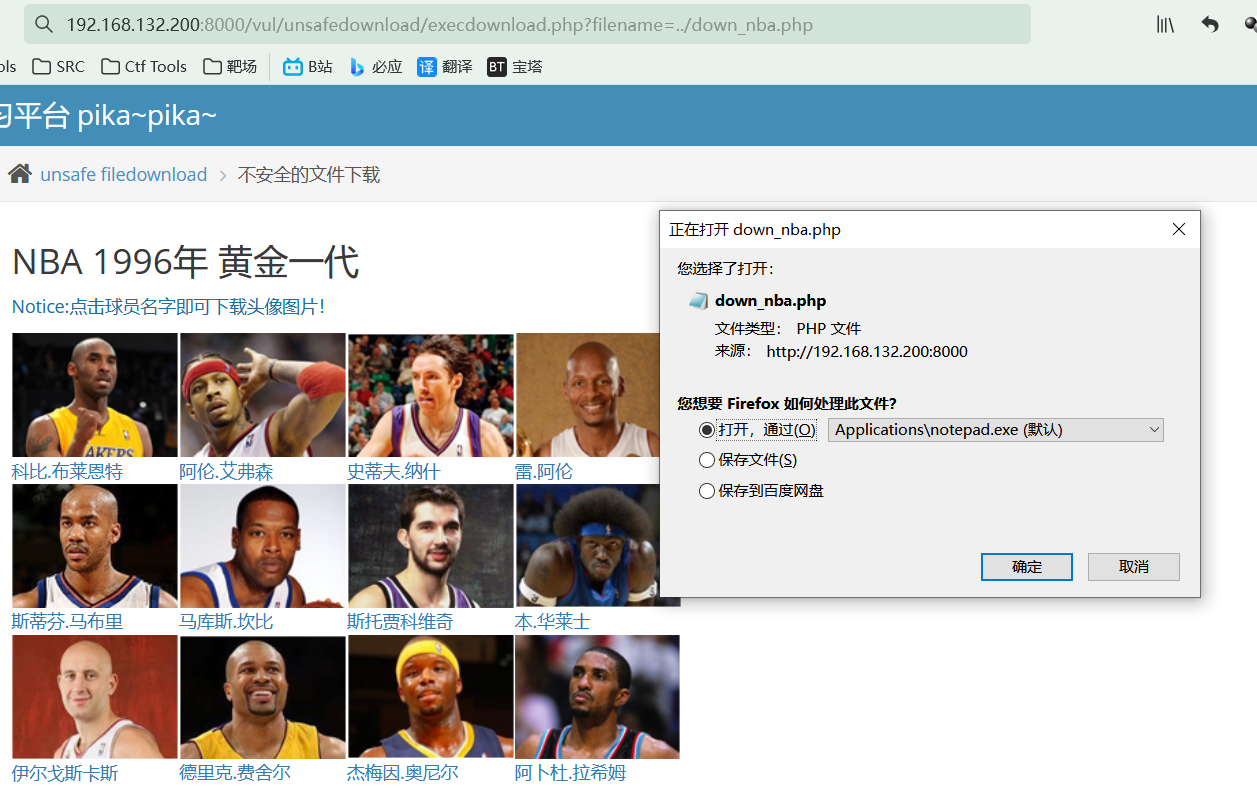Viewport: 1257px width, 808px height.
Task: Click the home icon in breadcrumb
Action: coord(20,174)
